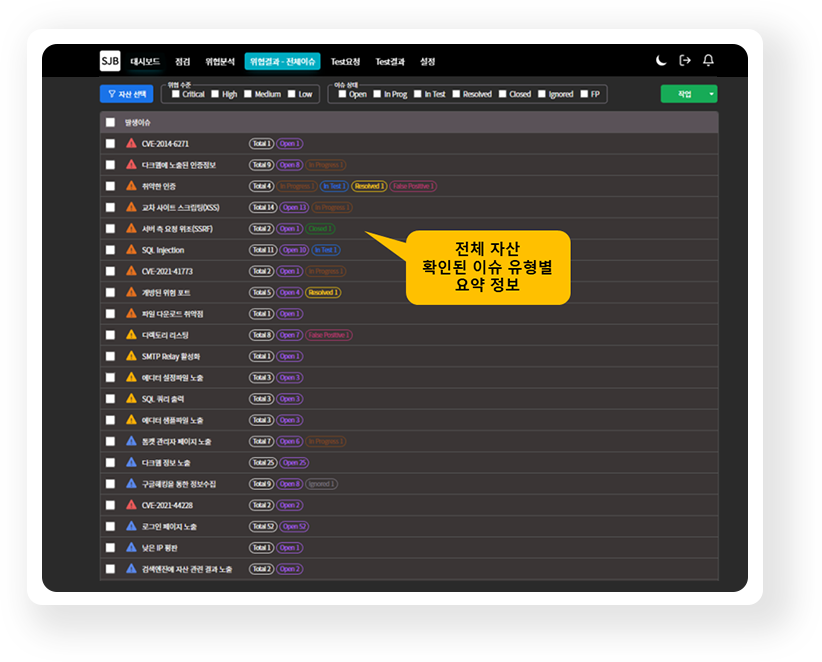The width and height of the screenshot is (822, 662).
Task: Open the Test결과 menu tab
Action: point(390,61)
